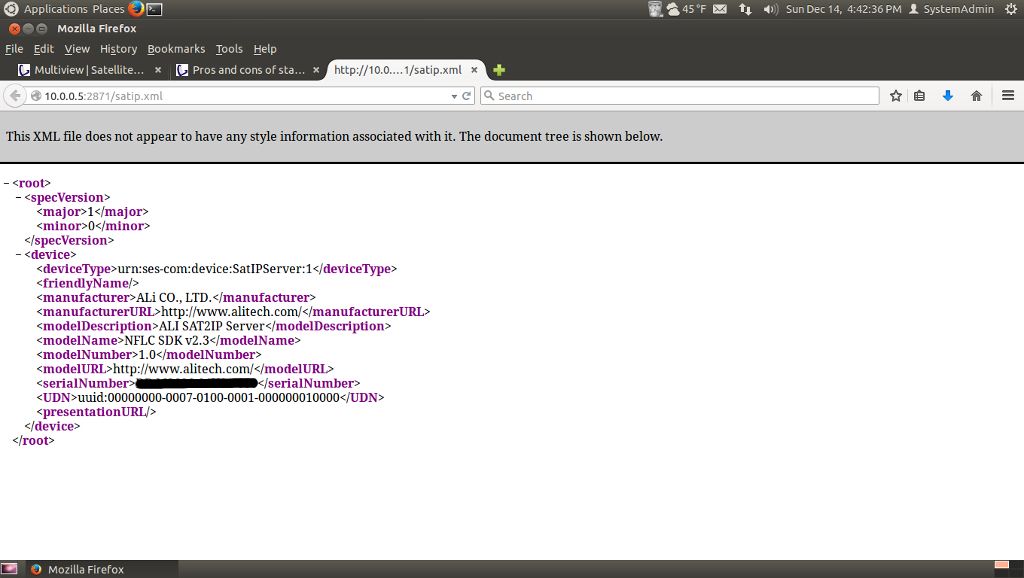This screenshot has width=1024, height=578.
Task: Open the File menu
Action: (14, 49)
